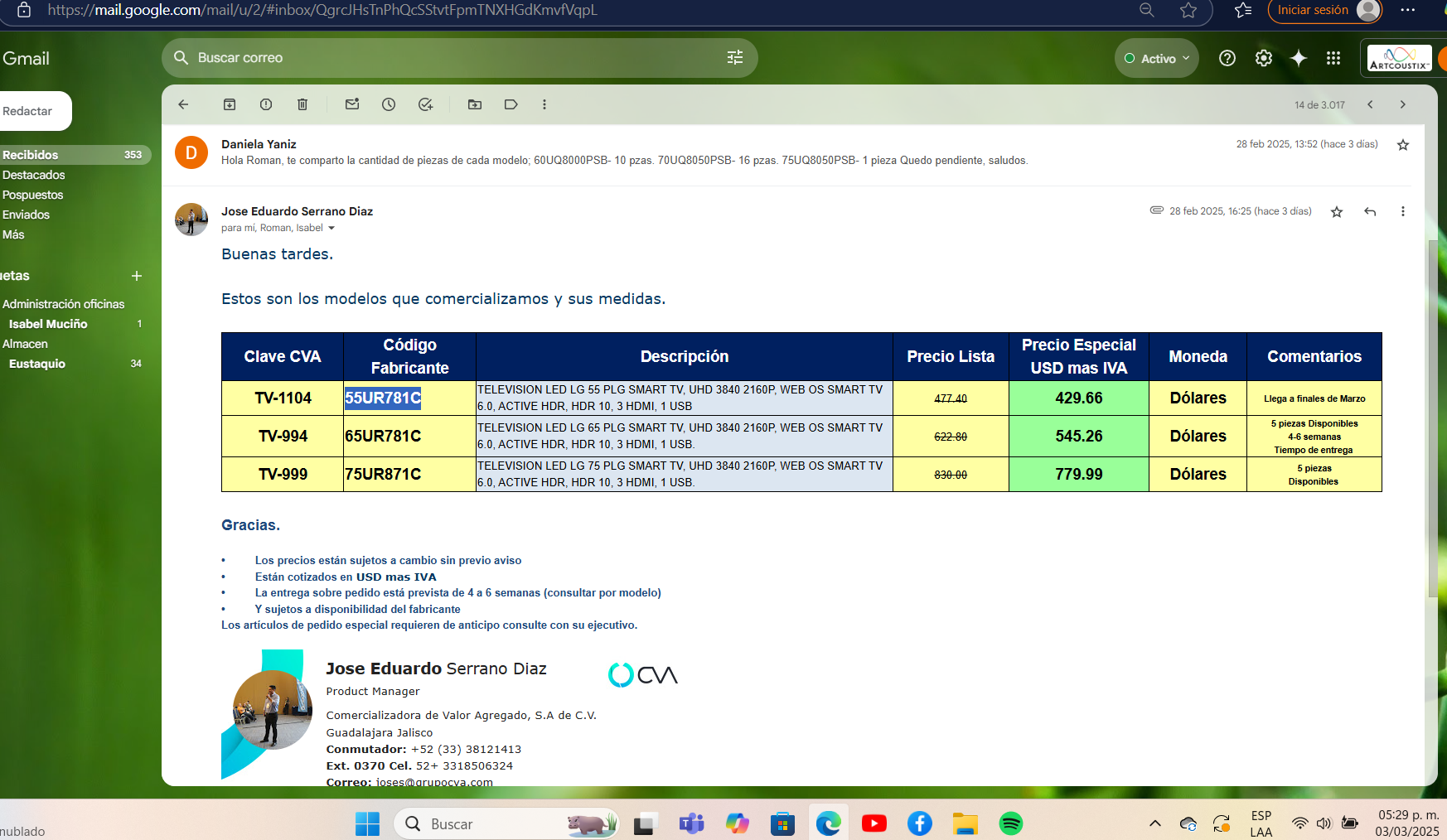The width and height of the screenshot is (1447, 840).
Task: Open the browser zoom magnifier
Action: [1147, 10]
